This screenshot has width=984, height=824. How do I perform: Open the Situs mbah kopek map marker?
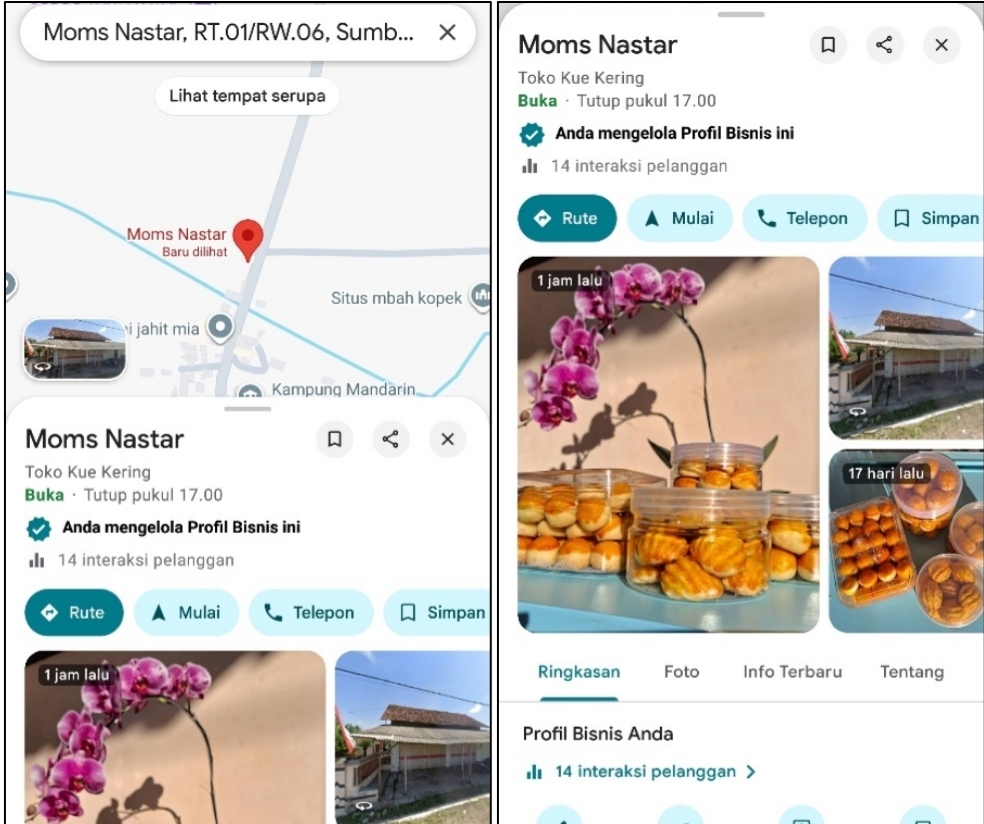point(482,295)
